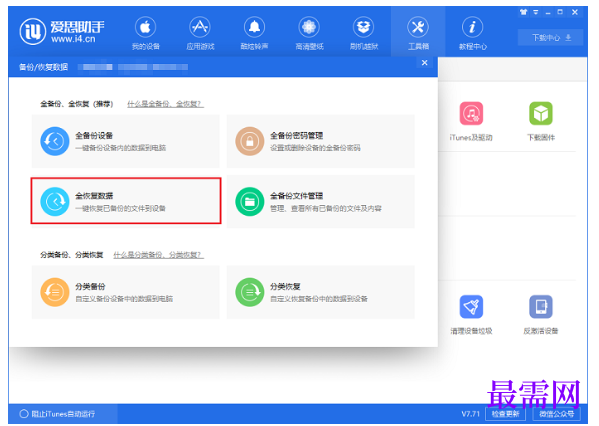Open iTunes及驱动 pink music icon

[471, 113]
